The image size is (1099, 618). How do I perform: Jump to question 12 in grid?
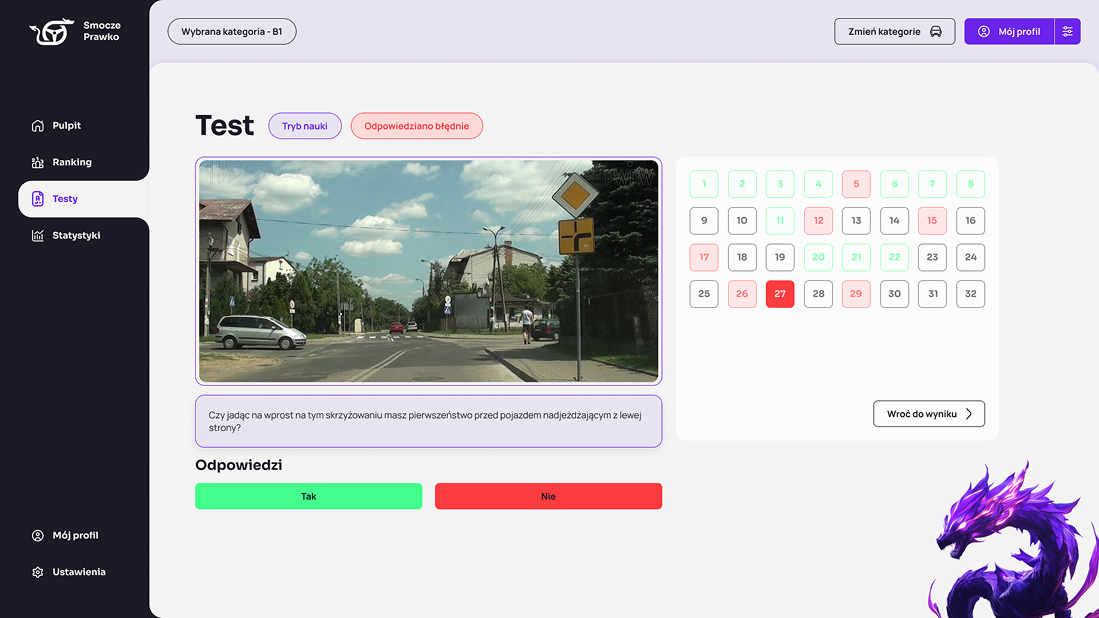pos(818,221)
